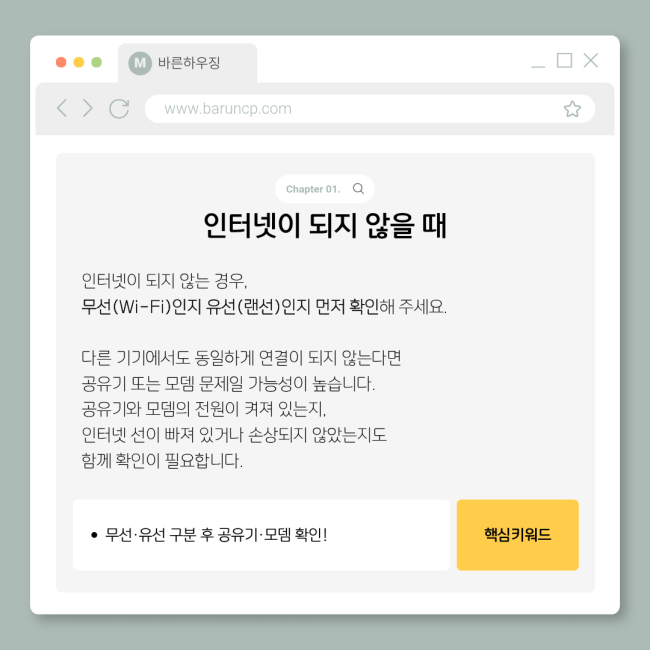Click the red traffic-light dot
This screenshot has width=650, height=650.
pyautogui.click(x=61, y=62)
